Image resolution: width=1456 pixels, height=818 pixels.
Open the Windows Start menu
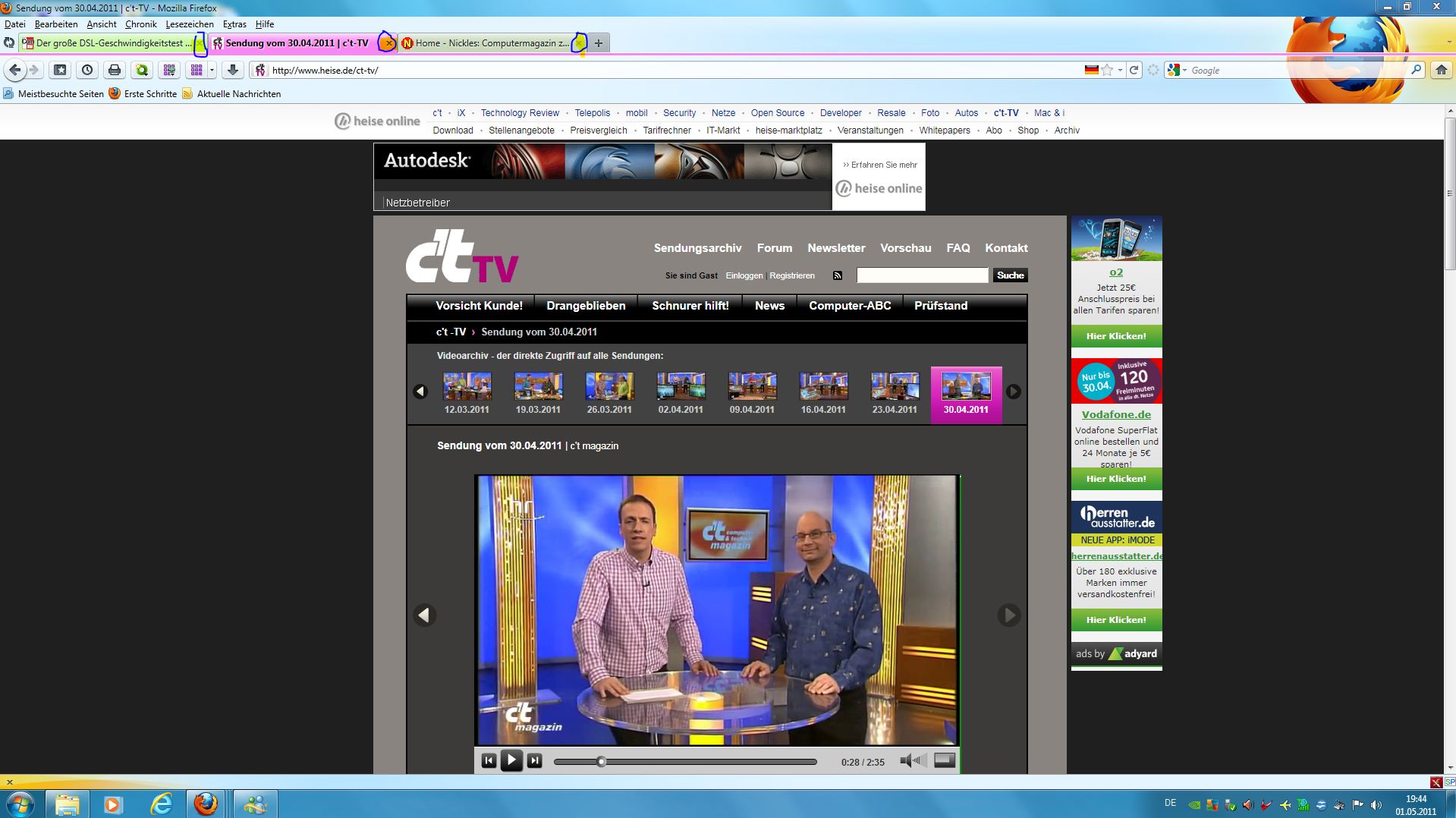(x=20, y=804)
